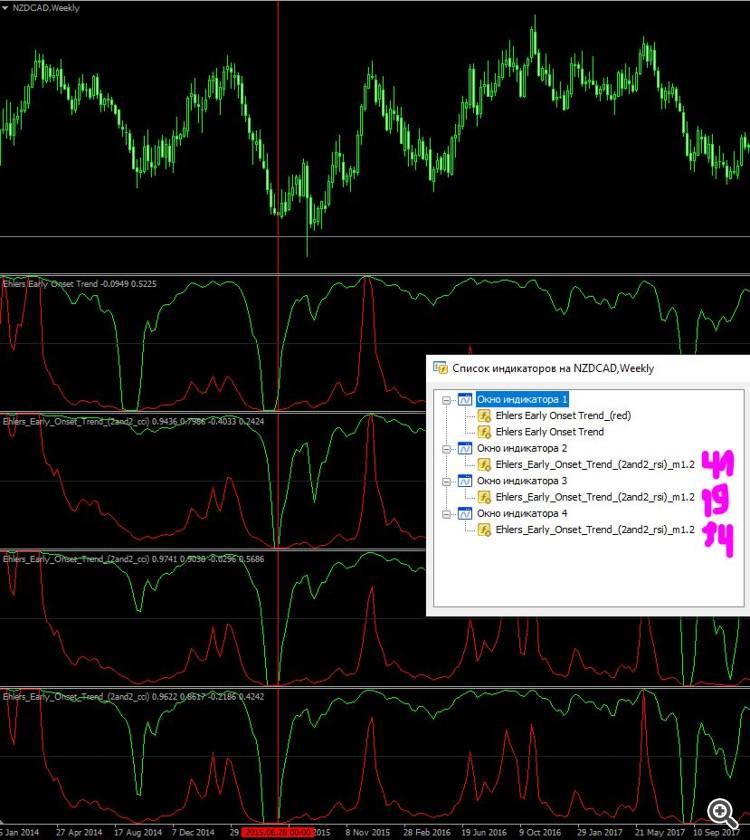The width and height of the screenshot is (750, 840).
Task: Click the 5 Jan 2014 time axis label
Action: pos(20,832)
